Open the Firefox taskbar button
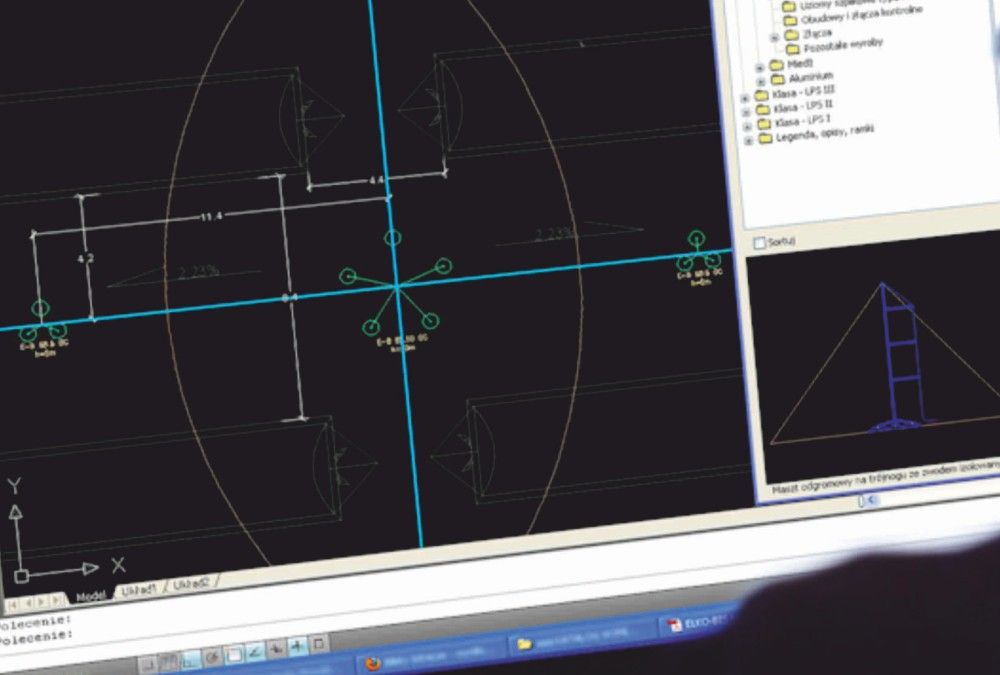The height and width of the screenshot is (675, 1000). [x=429, y=656]
